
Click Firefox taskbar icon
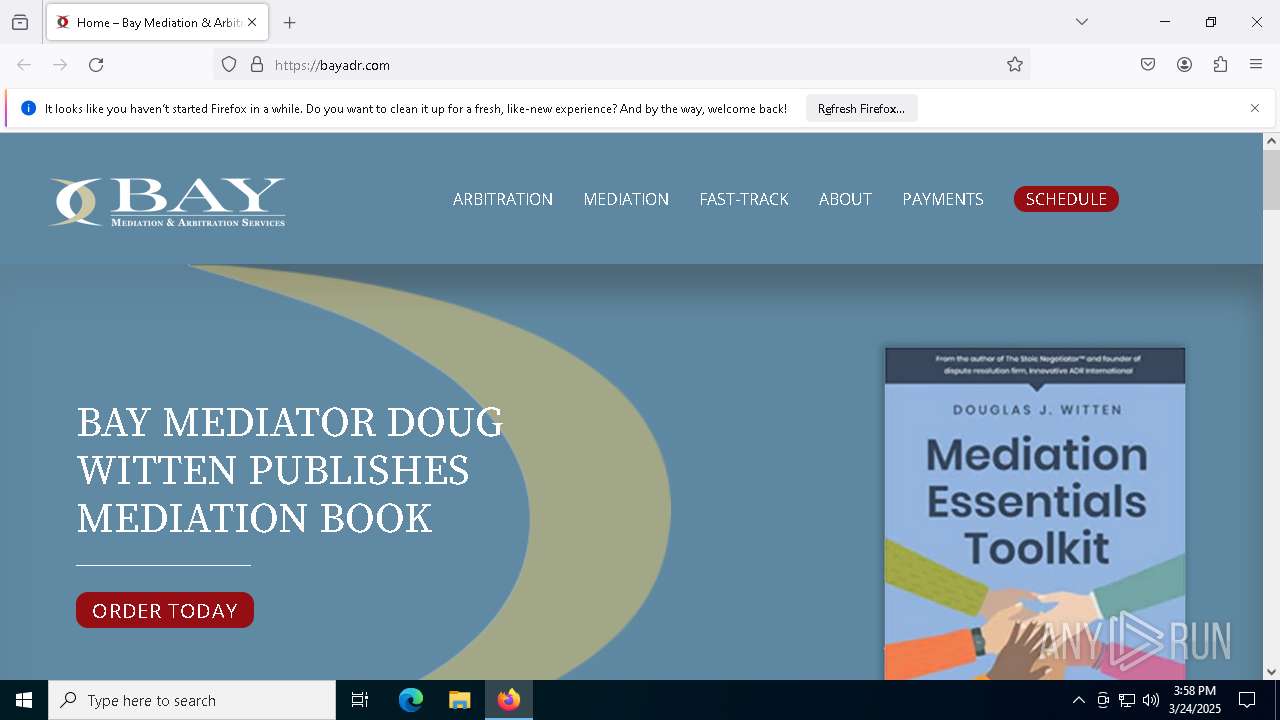coord(509,700)
